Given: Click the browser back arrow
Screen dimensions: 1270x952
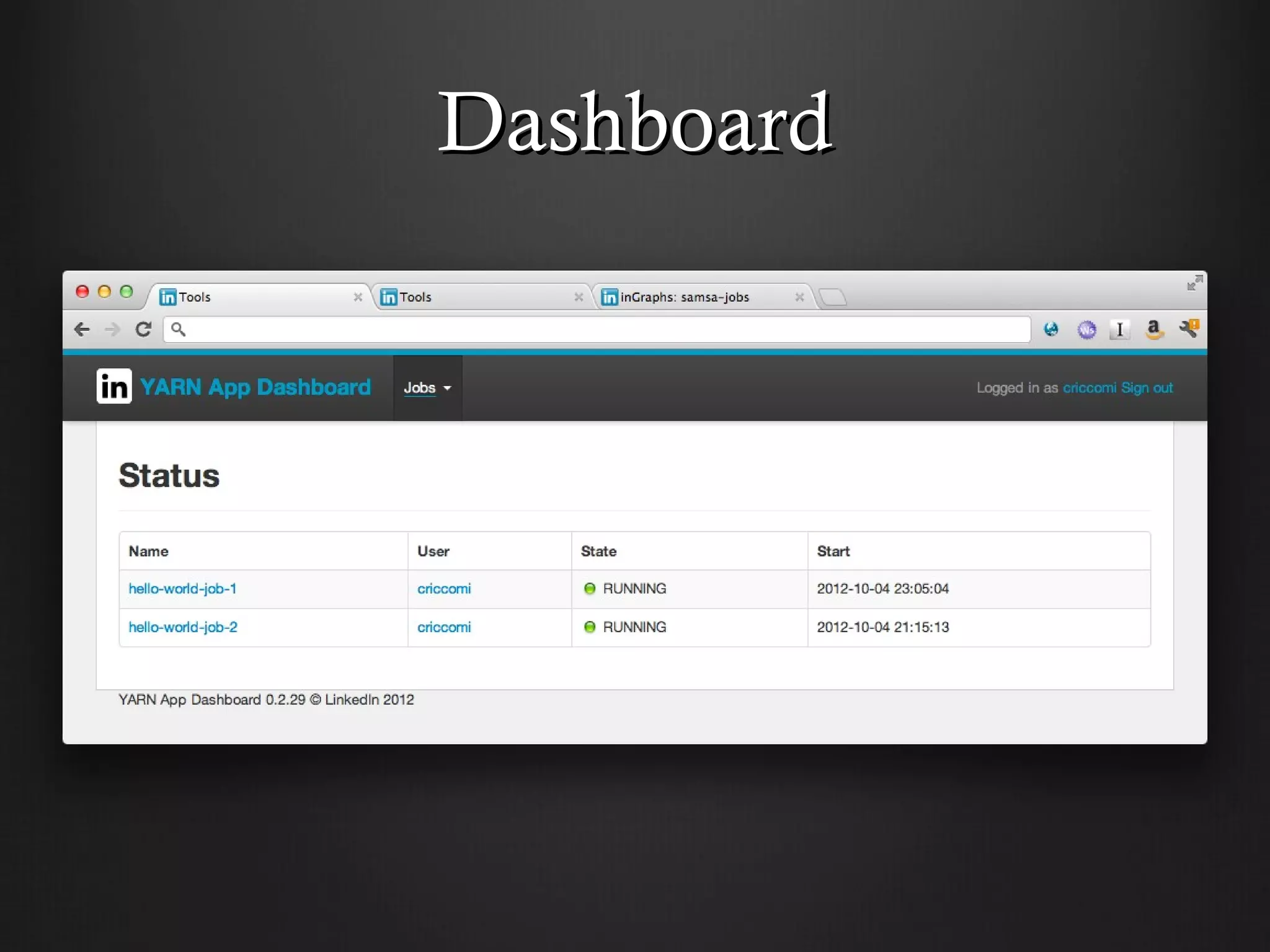Looking at the screenshot, I should coord(82,329).
